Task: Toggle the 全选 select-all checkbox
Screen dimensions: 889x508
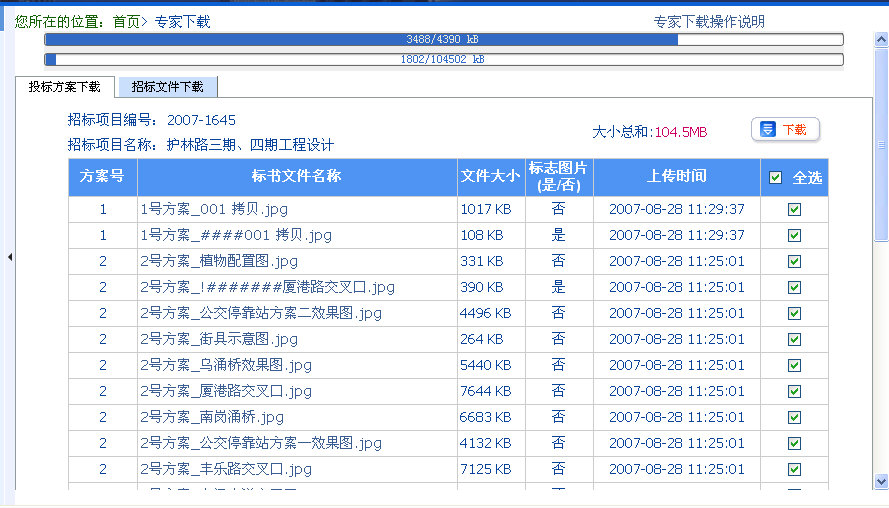Action: coord(776,177)
